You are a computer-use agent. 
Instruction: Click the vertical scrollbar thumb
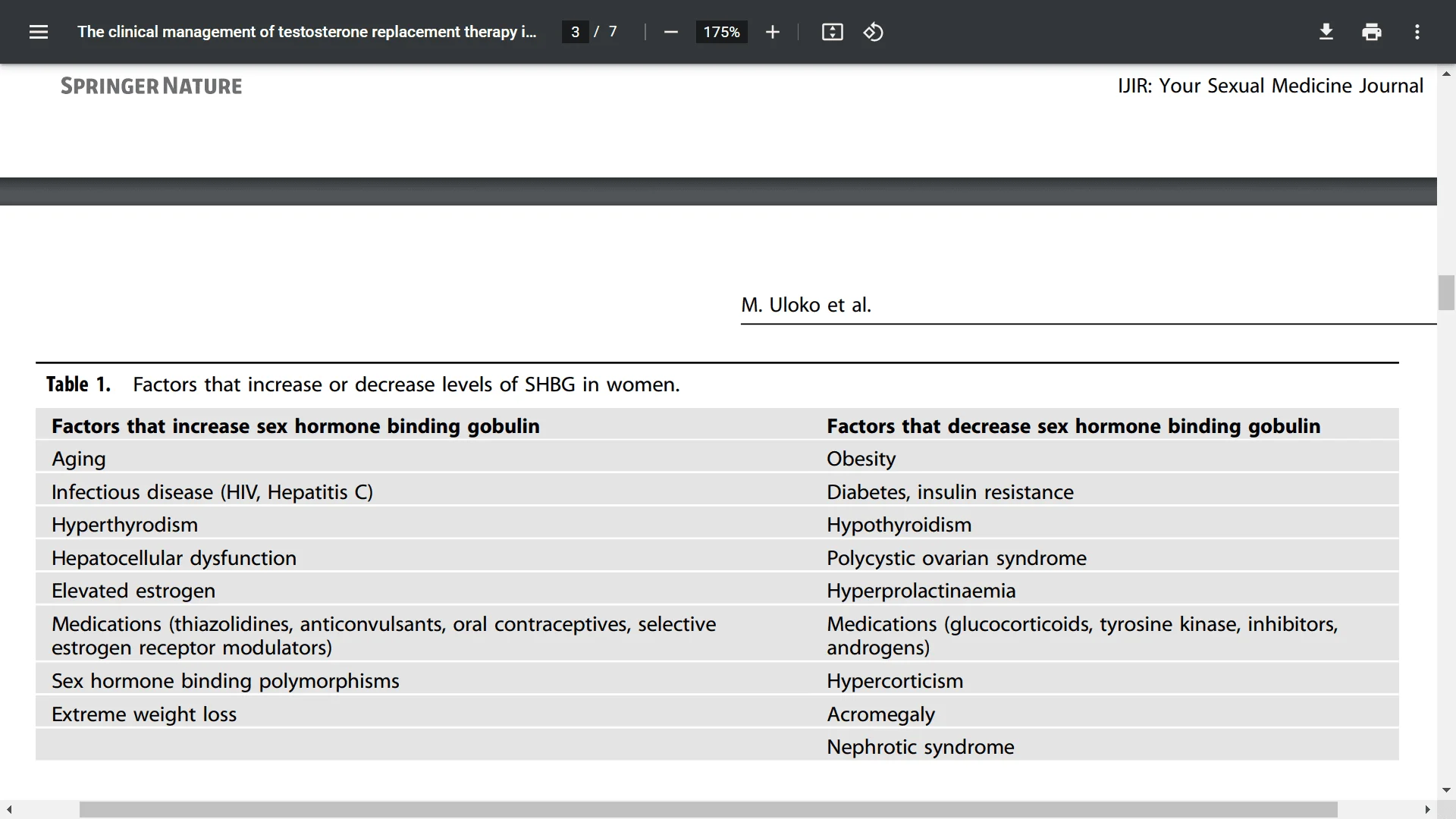click(1446, 293)
